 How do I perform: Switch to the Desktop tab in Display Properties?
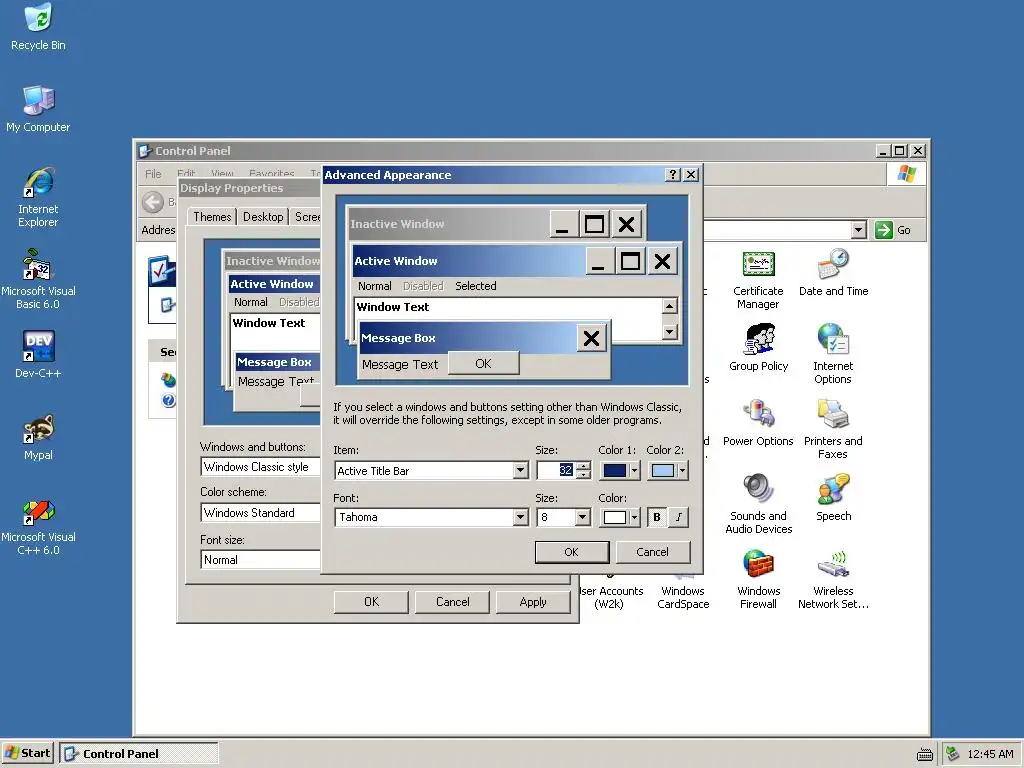(263, 217)
